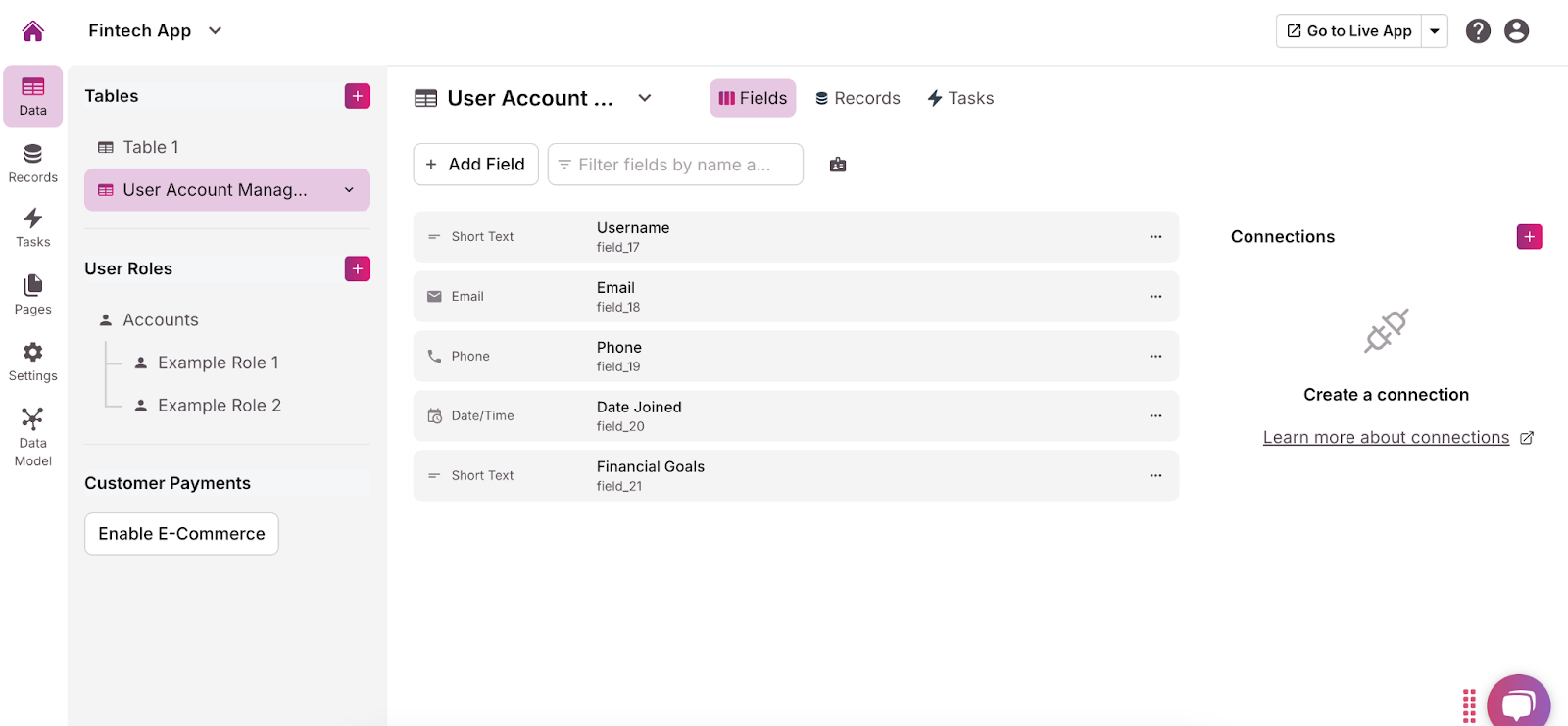Click the Filter fields search box
The height and width of the screenshot is (726, 1568).
click(675, 165)
